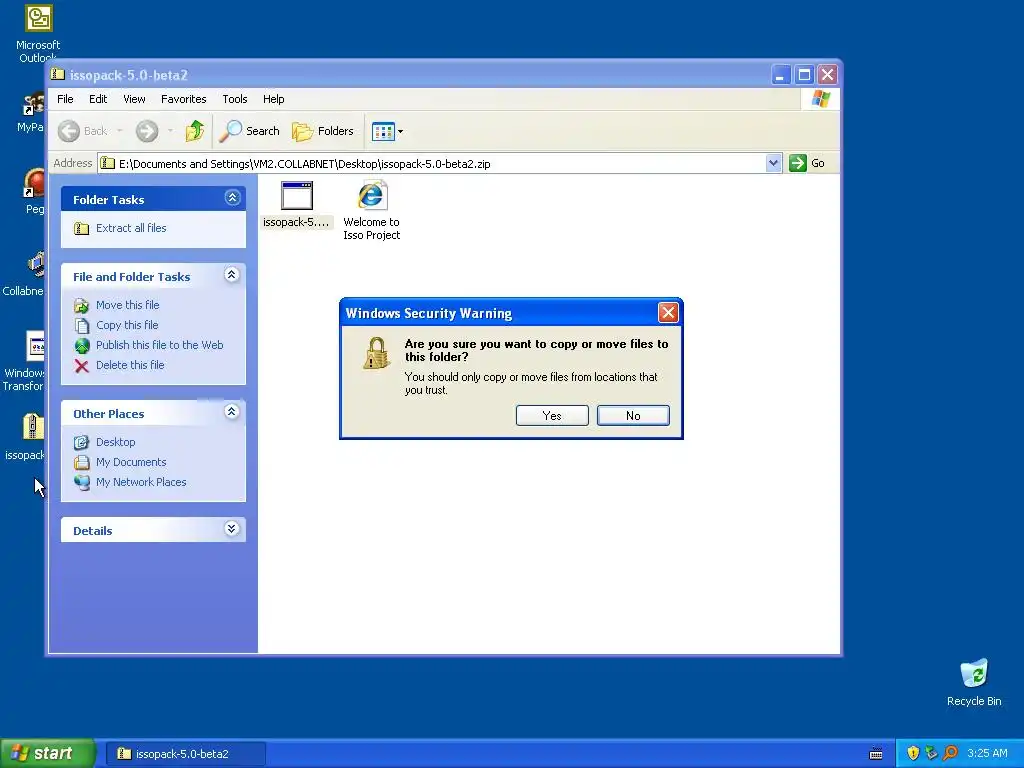Click Publish this file to the Web
1024x768 pixels.
click(159, 345)
